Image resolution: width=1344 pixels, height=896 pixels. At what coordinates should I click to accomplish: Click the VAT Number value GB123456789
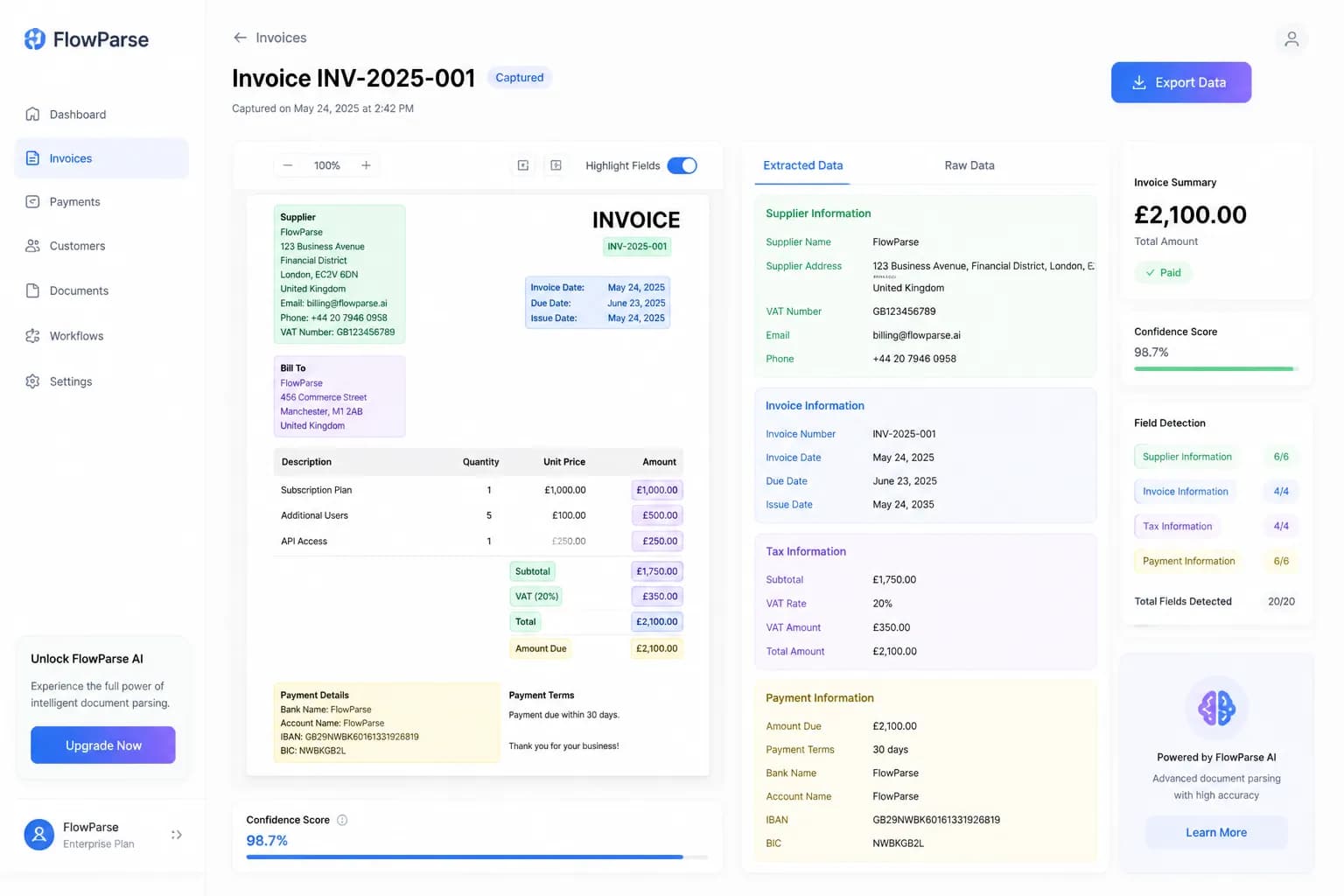tap(904, 311)
